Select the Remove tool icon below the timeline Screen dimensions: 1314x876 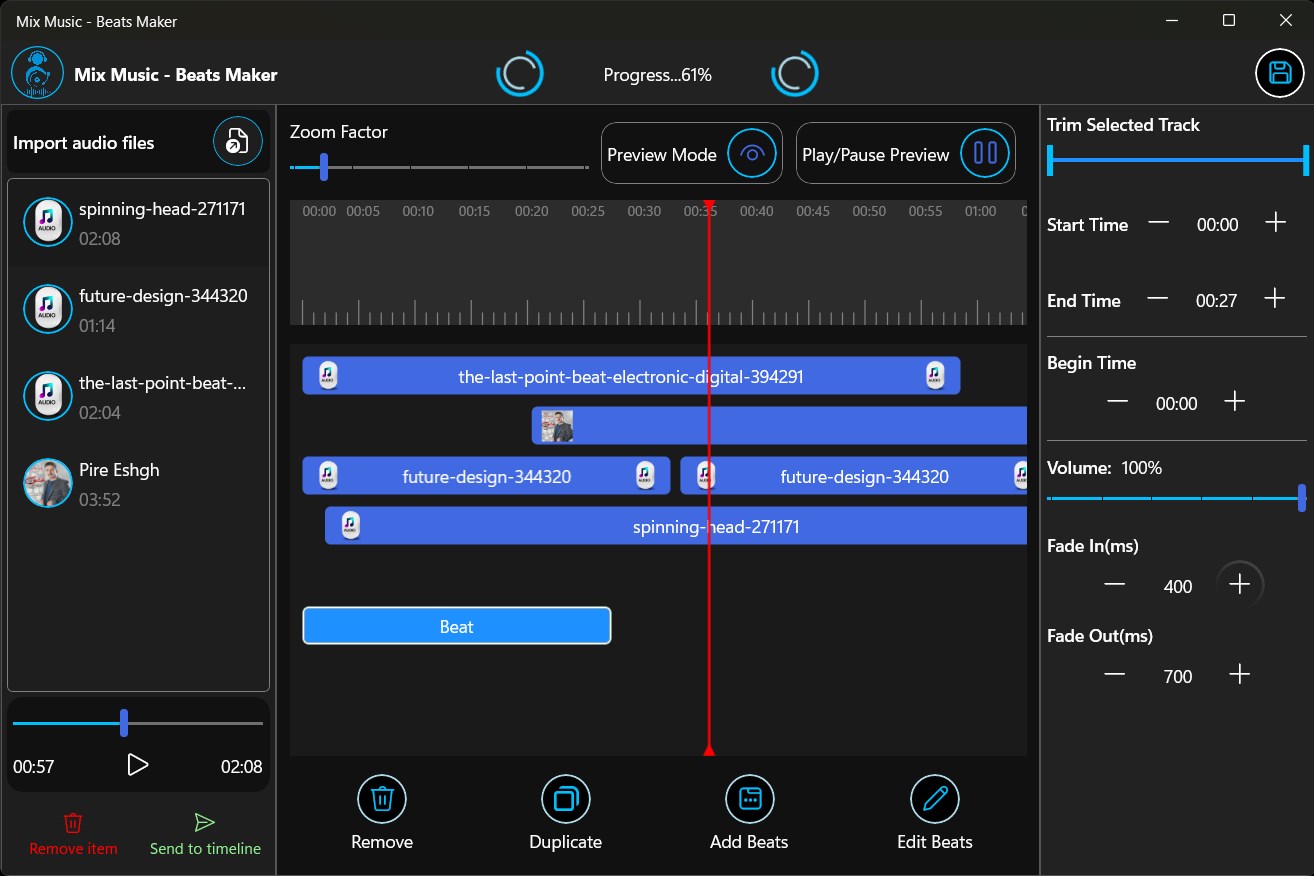pyautogui.click(x=381, y=799)
